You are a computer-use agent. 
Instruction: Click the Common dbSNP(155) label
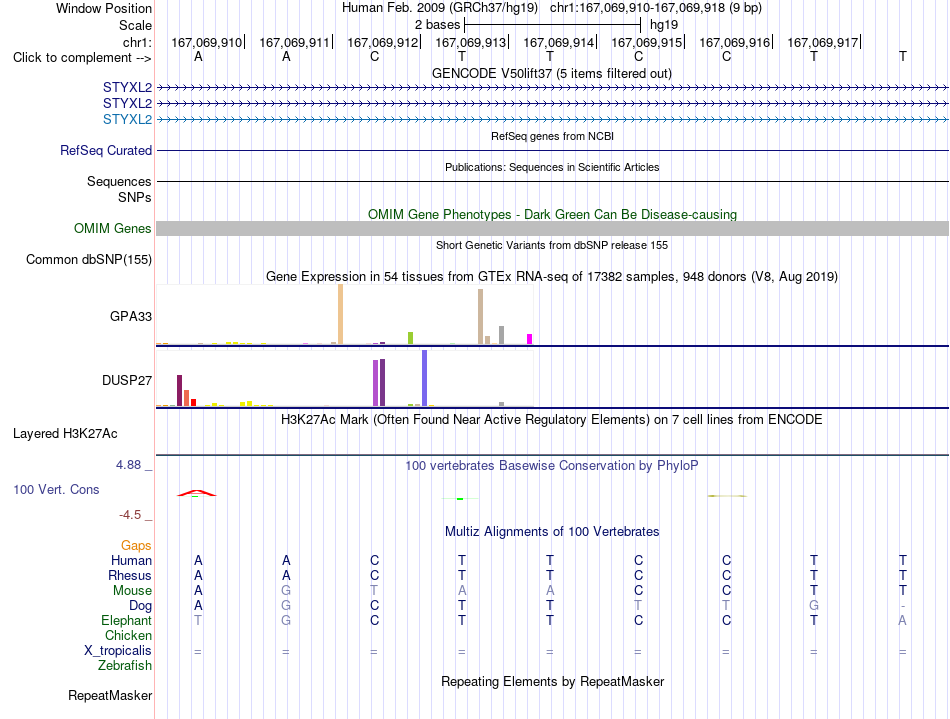pos(89,259)
